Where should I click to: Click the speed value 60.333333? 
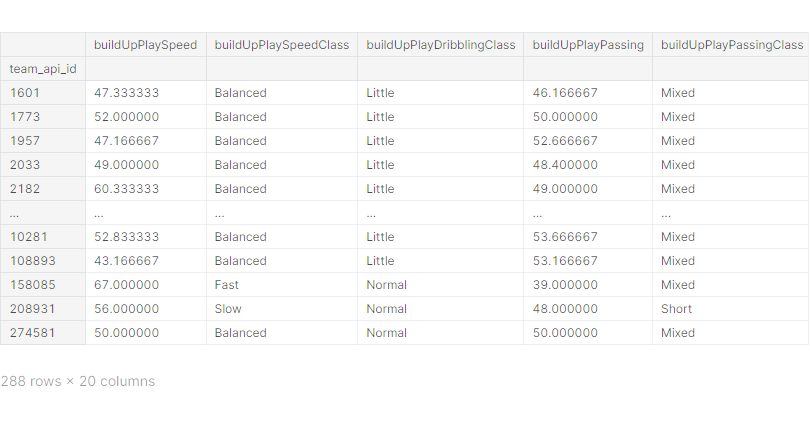pos(127,189)
